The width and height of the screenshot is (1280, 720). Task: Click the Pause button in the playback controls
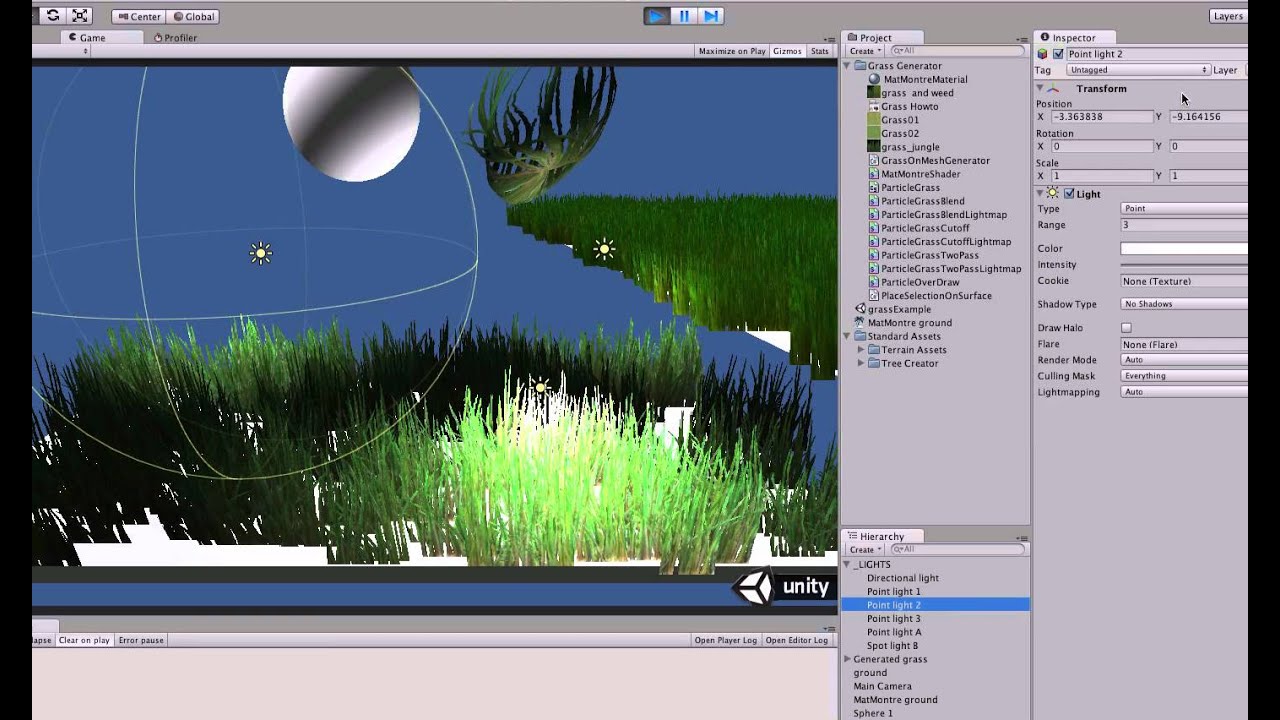coord(683,15)
